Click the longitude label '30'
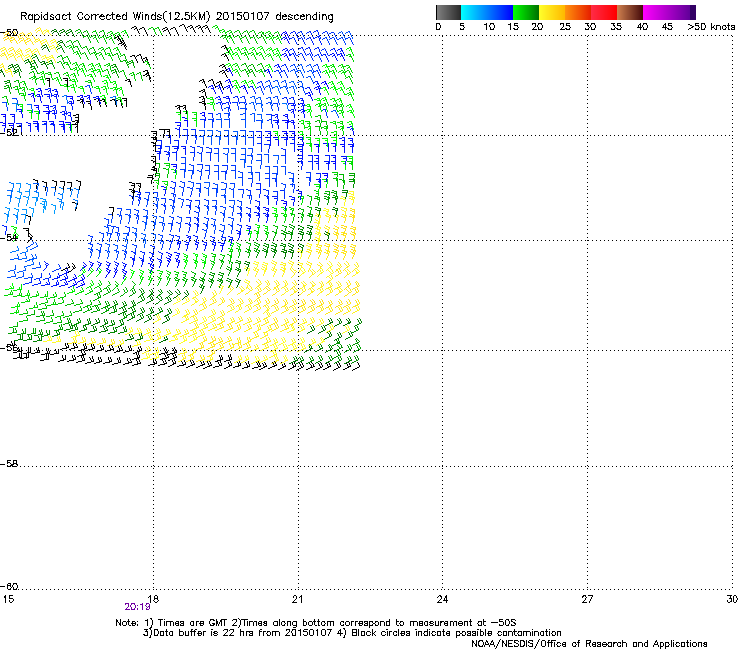 pos(732,599)
